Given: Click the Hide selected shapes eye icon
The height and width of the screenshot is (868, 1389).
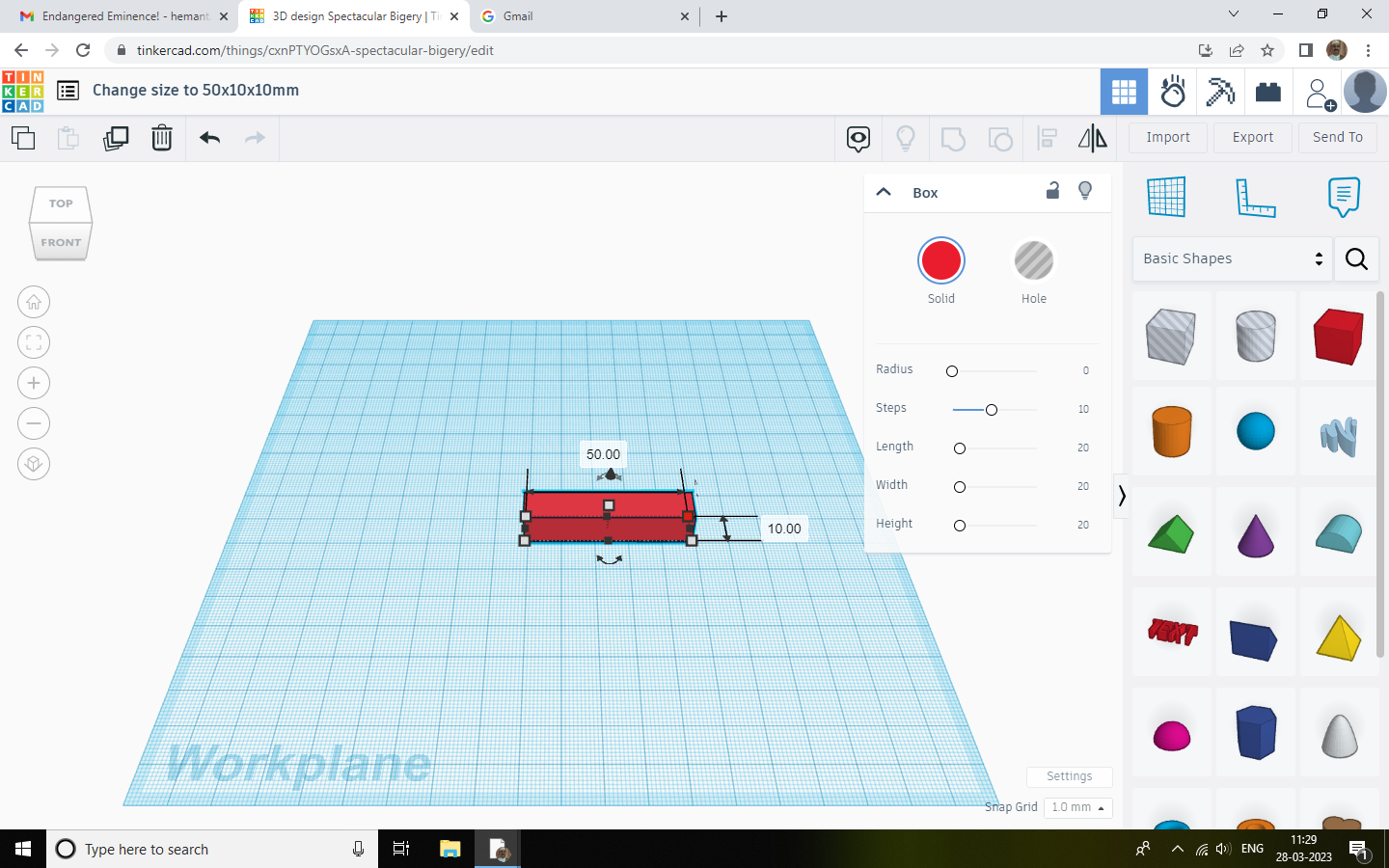Looking at the screenshot, I should (858, 138).
